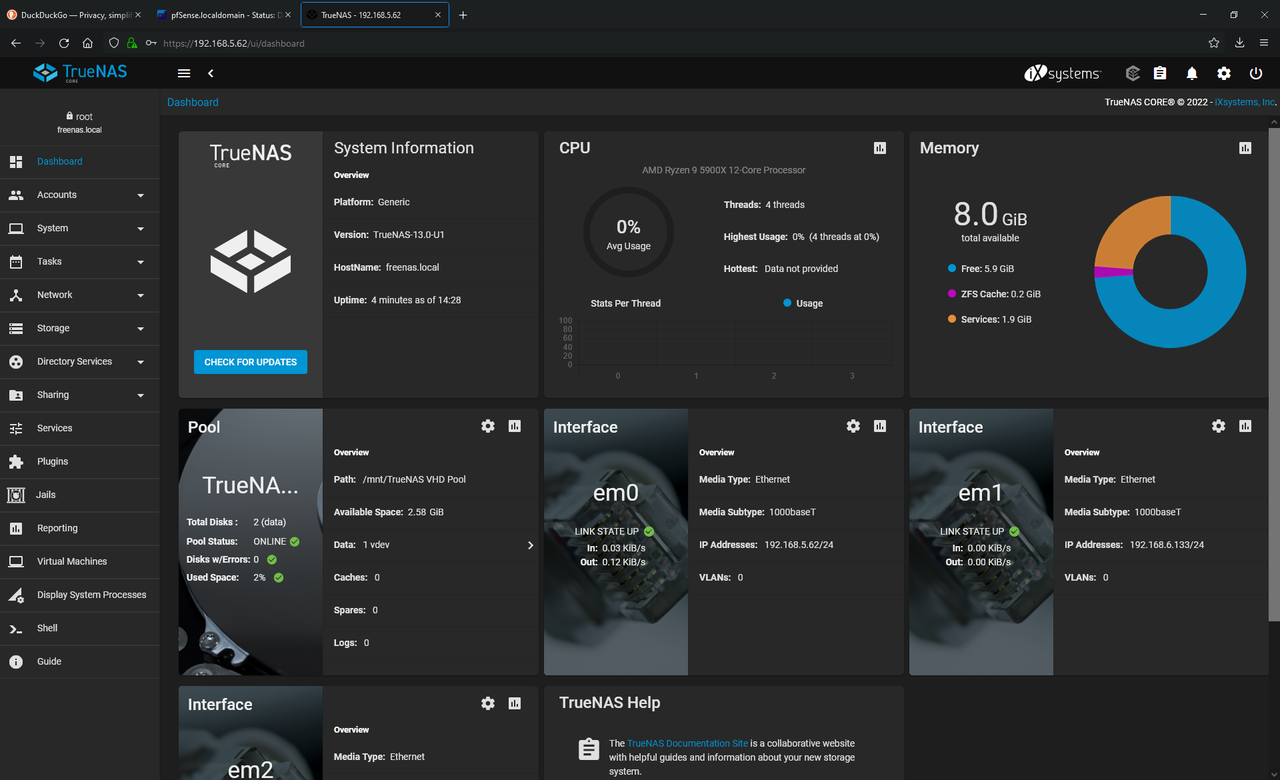Open the Shell menu item

80,628
